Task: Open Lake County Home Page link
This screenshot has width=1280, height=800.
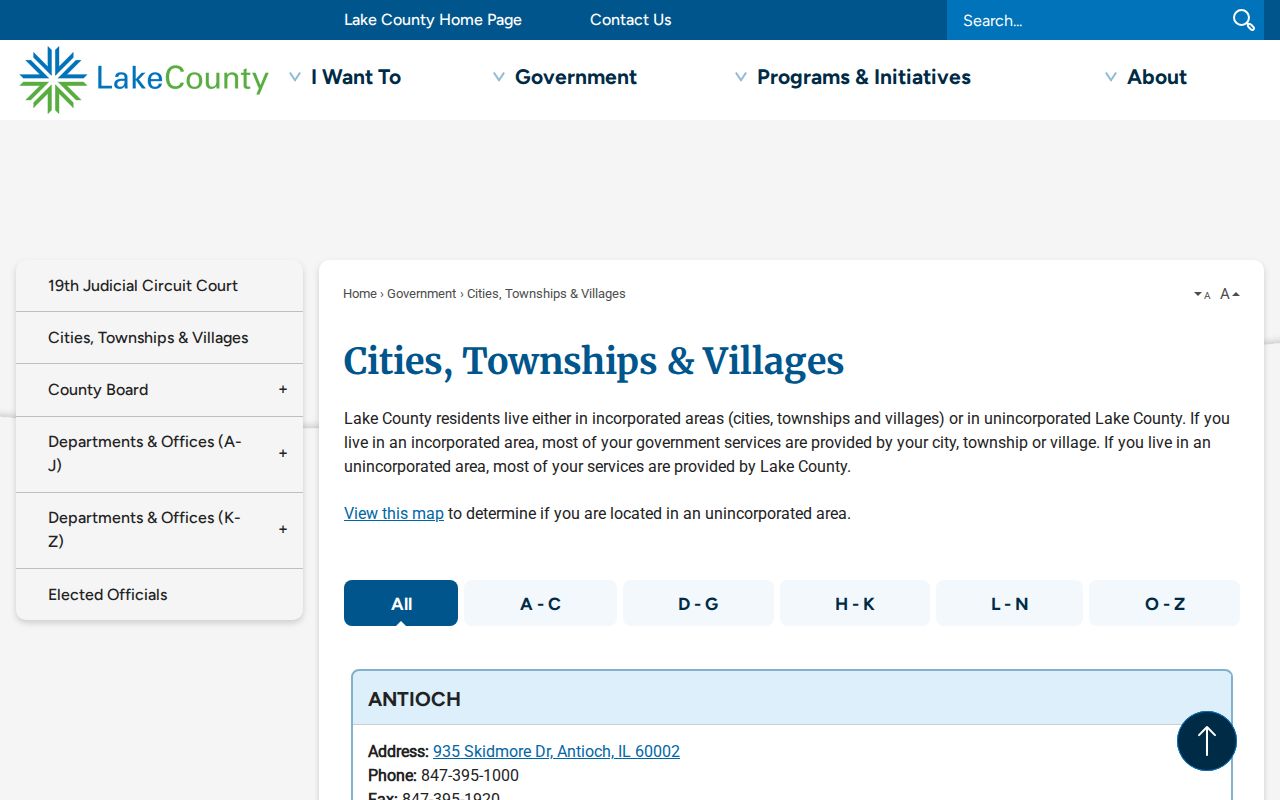Action: click(433, 20)
